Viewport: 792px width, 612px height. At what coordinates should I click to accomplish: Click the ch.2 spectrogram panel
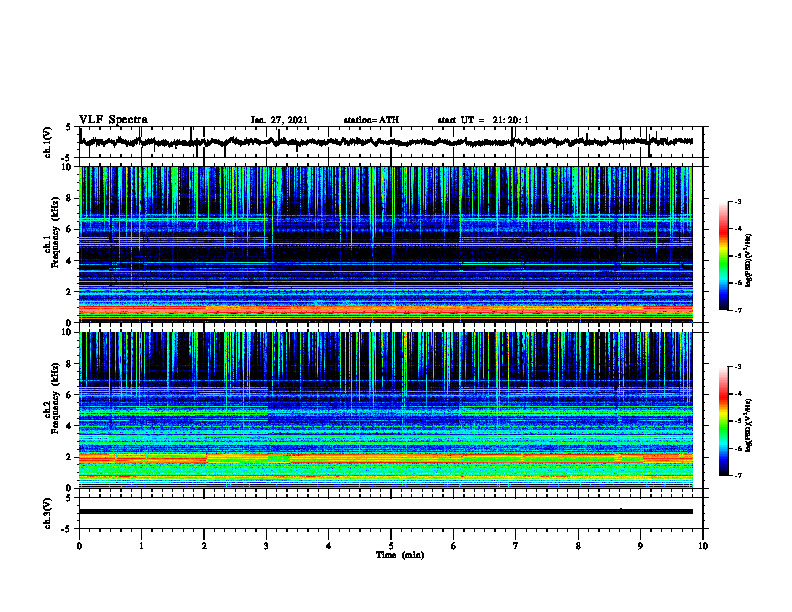tap(386, 410)
